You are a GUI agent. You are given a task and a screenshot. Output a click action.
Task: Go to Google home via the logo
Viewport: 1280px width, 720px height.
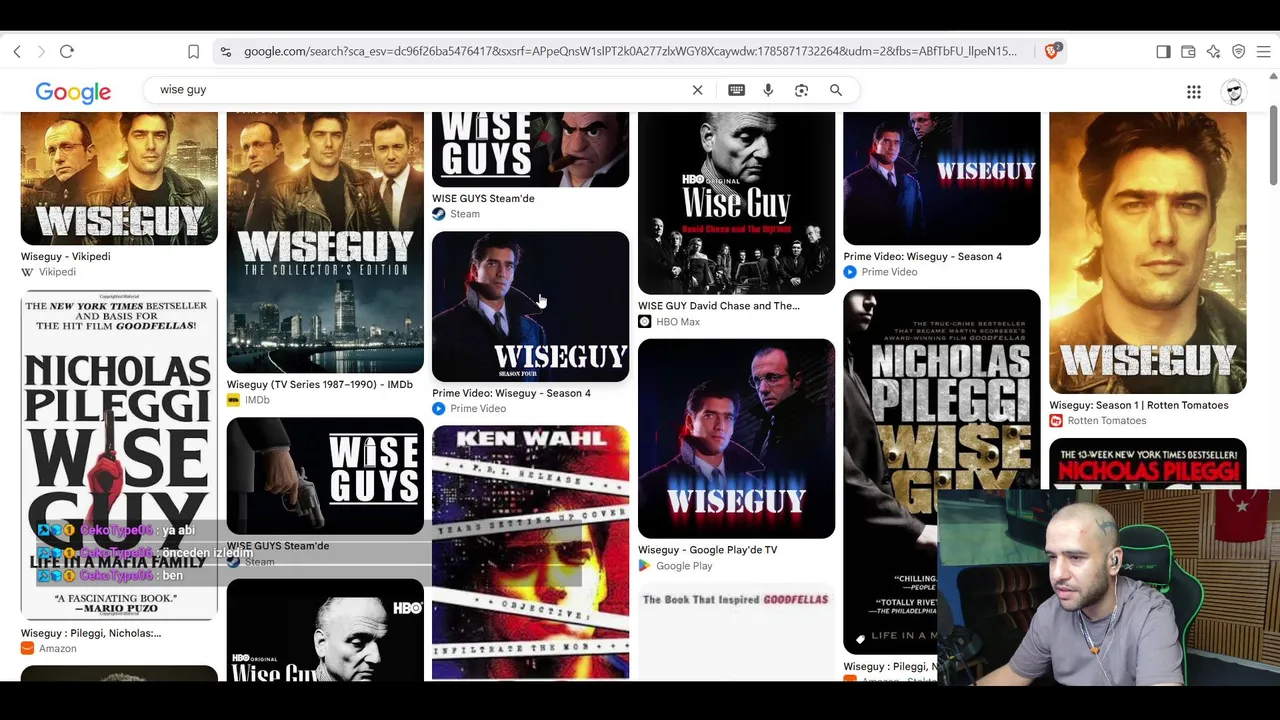point(73,92)
